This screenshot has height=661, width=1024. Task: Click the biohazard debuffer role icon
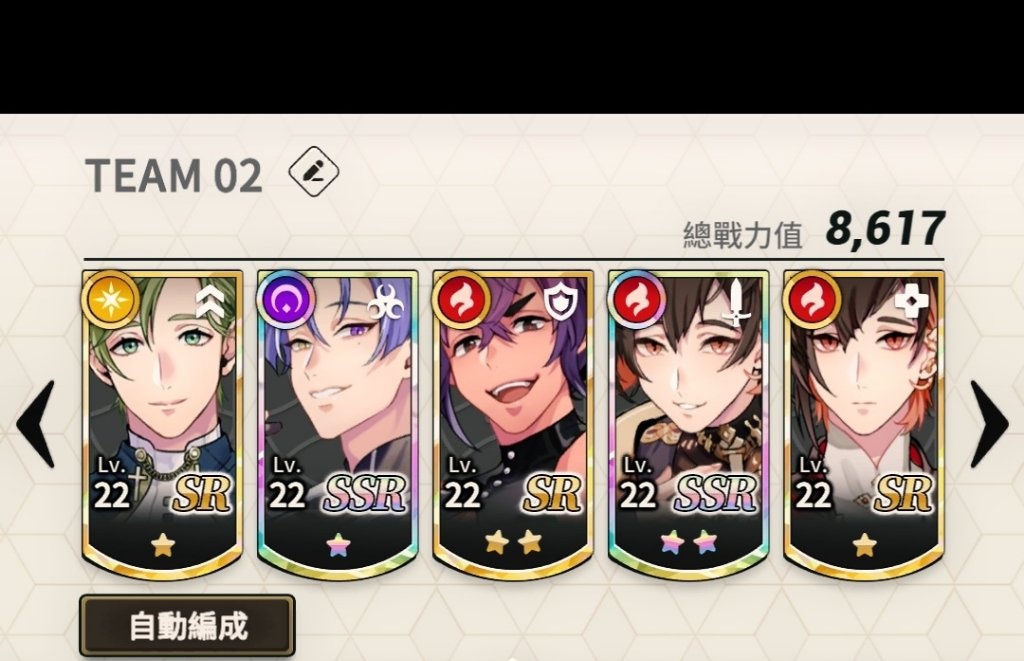385,302
